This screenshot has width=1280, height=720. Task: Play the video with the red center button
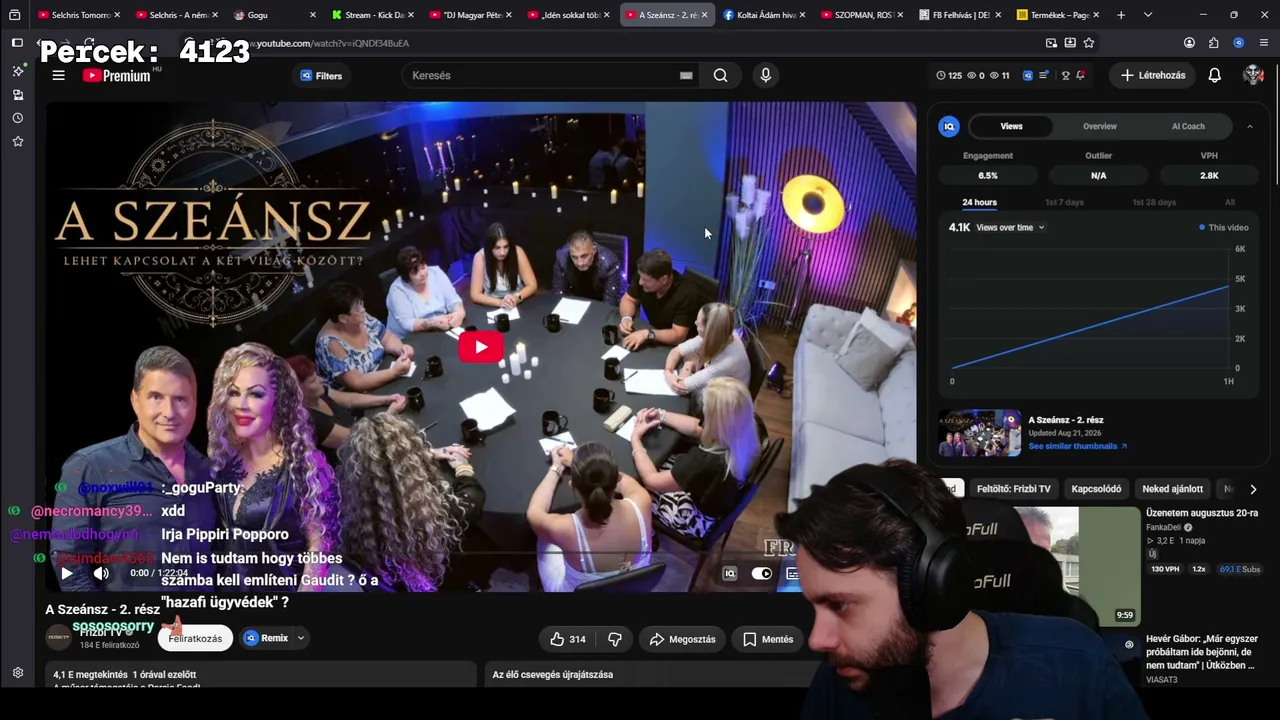coord(480,347)
